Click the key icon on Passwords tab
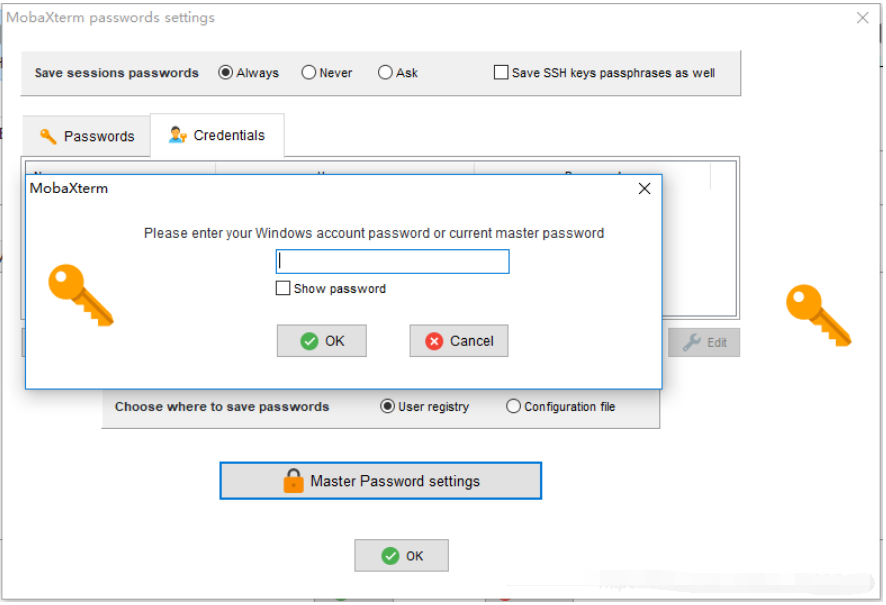Image resolution: width=886 pixels, height=605 pixels. [x=48, y=136]
